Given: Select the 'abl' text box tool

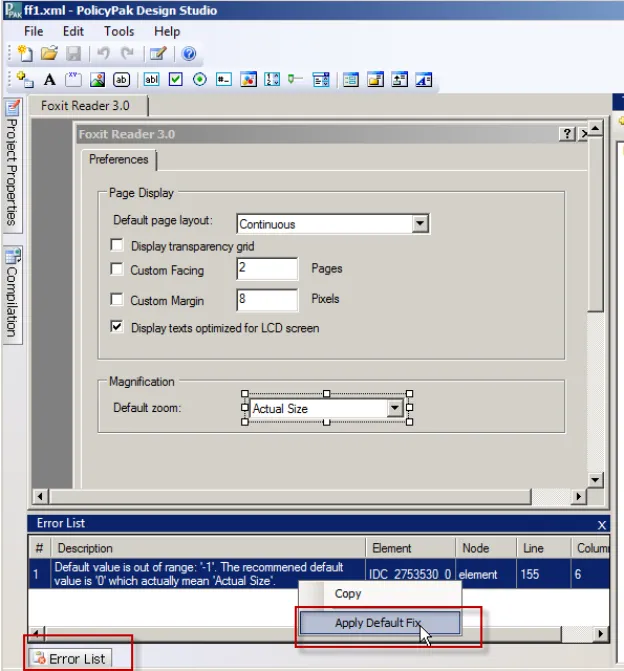Looking at the screenshot, I should [x=151, y=80].
